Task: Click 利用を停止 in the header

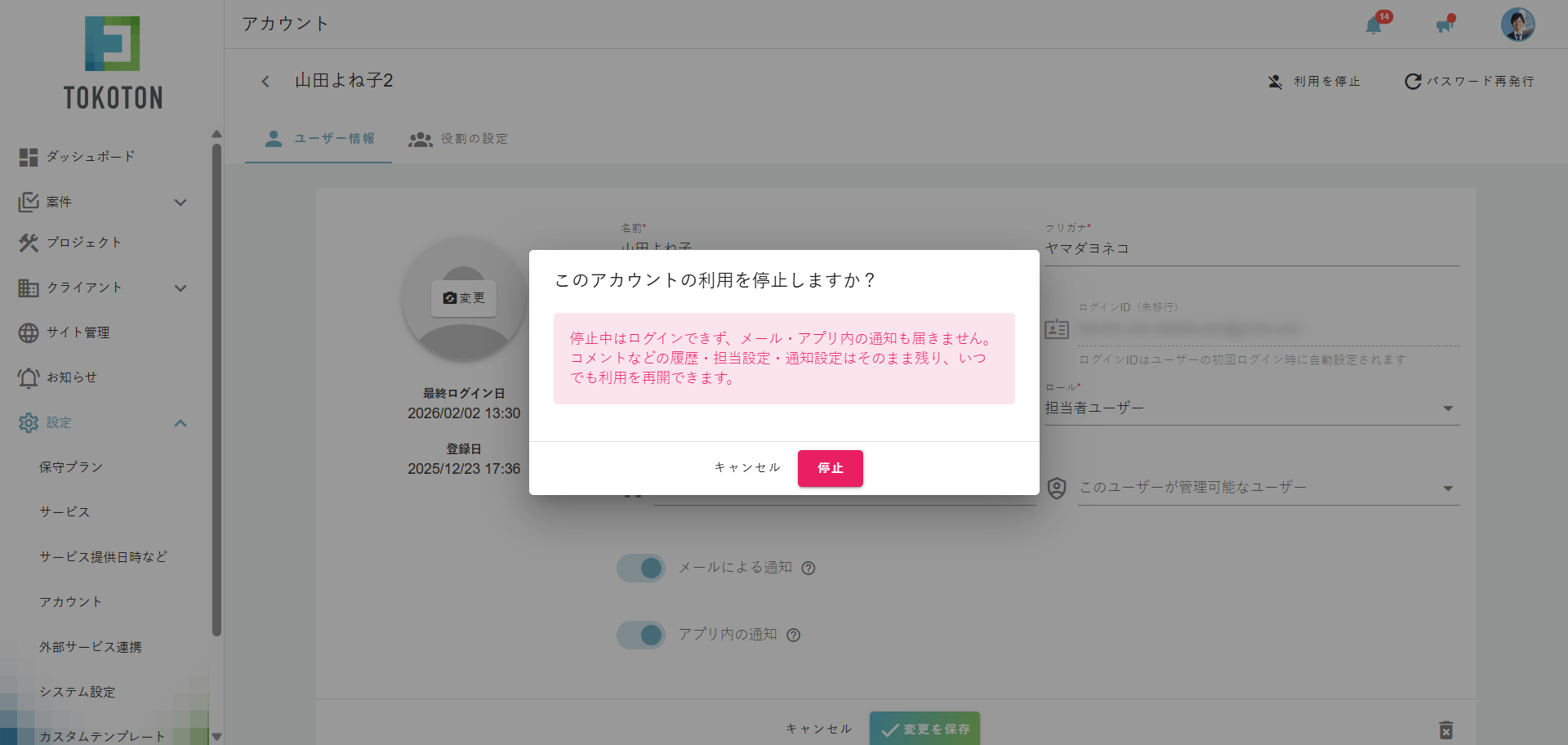Action: click(1314, 82)
